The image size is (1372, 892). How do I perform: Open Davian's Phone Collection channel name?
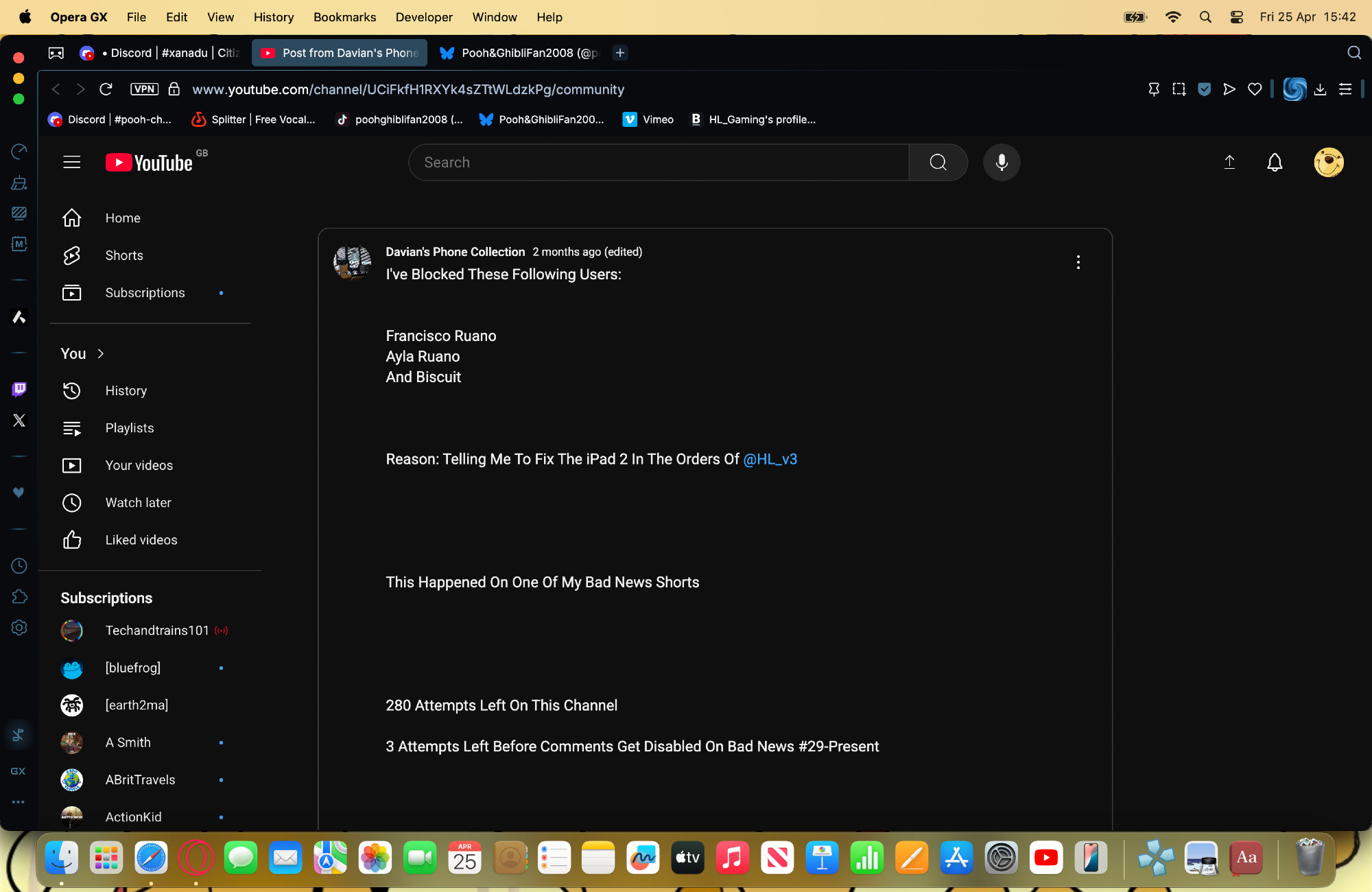(455, 252)
